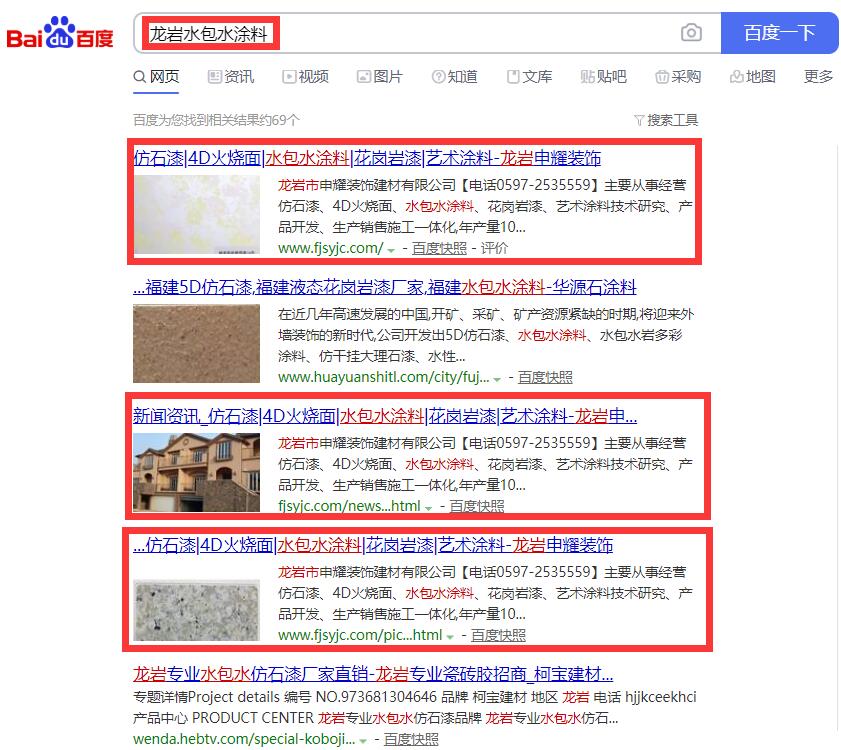
Task: Switch to the 地图 tab
Action: pyautogui.click(x=753, y=77)
